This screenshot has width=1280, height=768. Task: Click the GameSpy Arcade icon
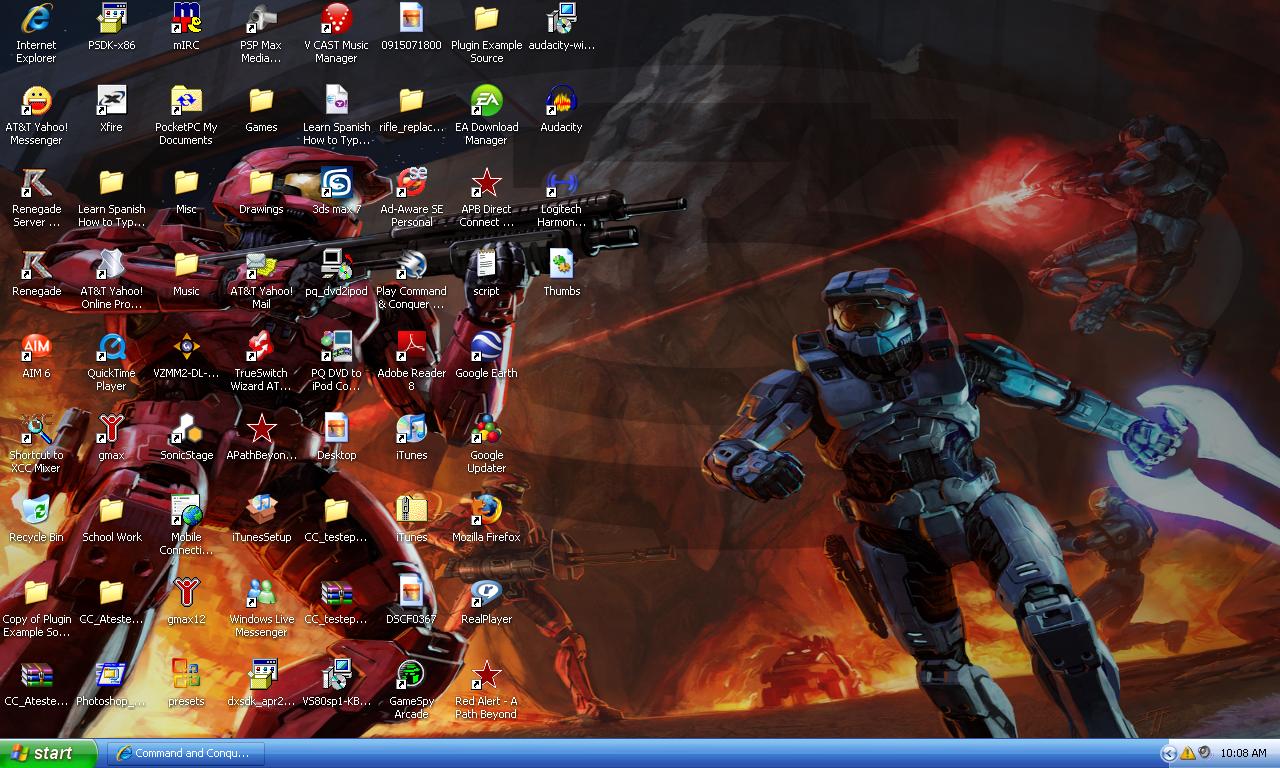(x=411, y=676)
